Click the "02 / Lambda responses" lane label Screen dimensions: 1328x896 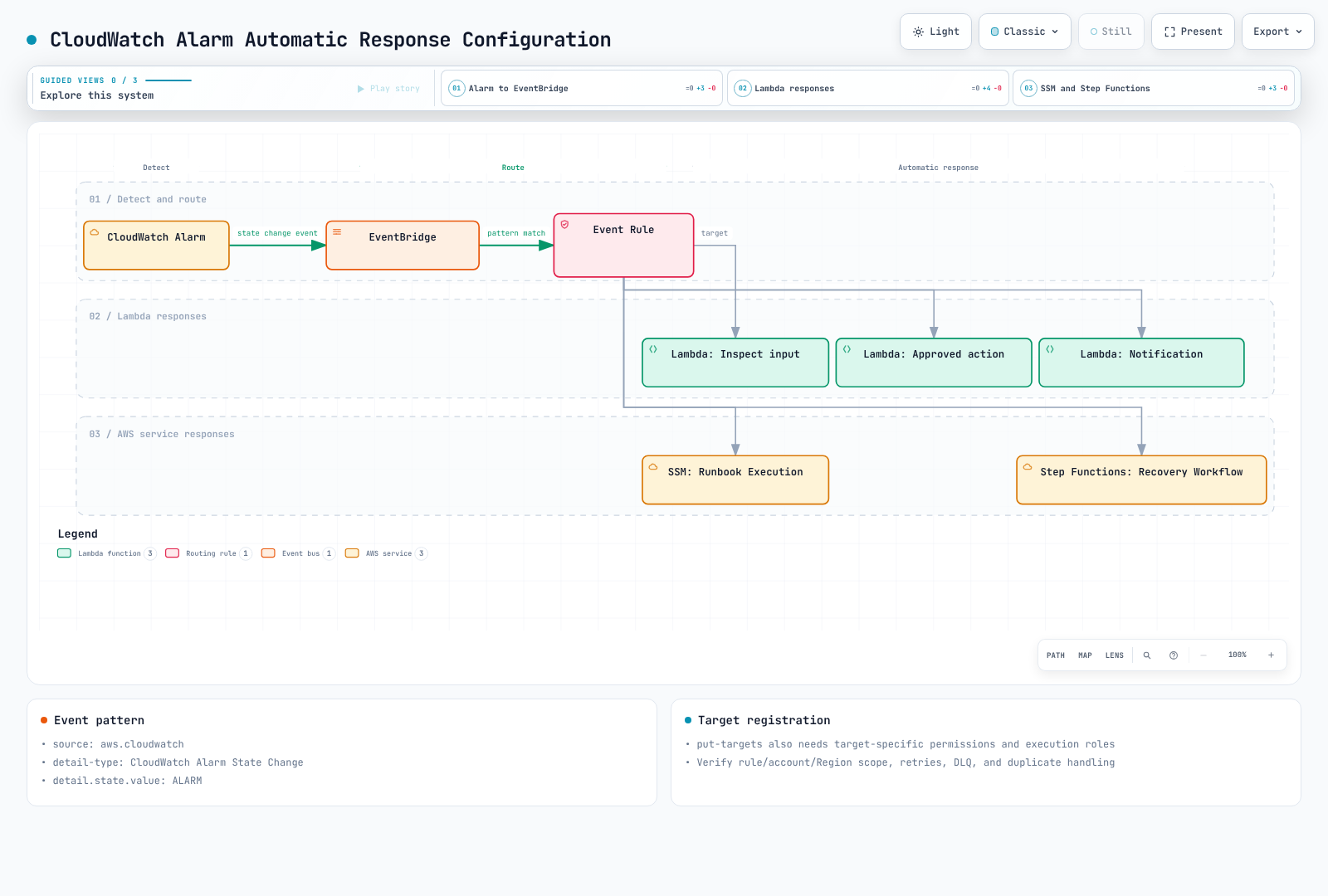(148, 316)
